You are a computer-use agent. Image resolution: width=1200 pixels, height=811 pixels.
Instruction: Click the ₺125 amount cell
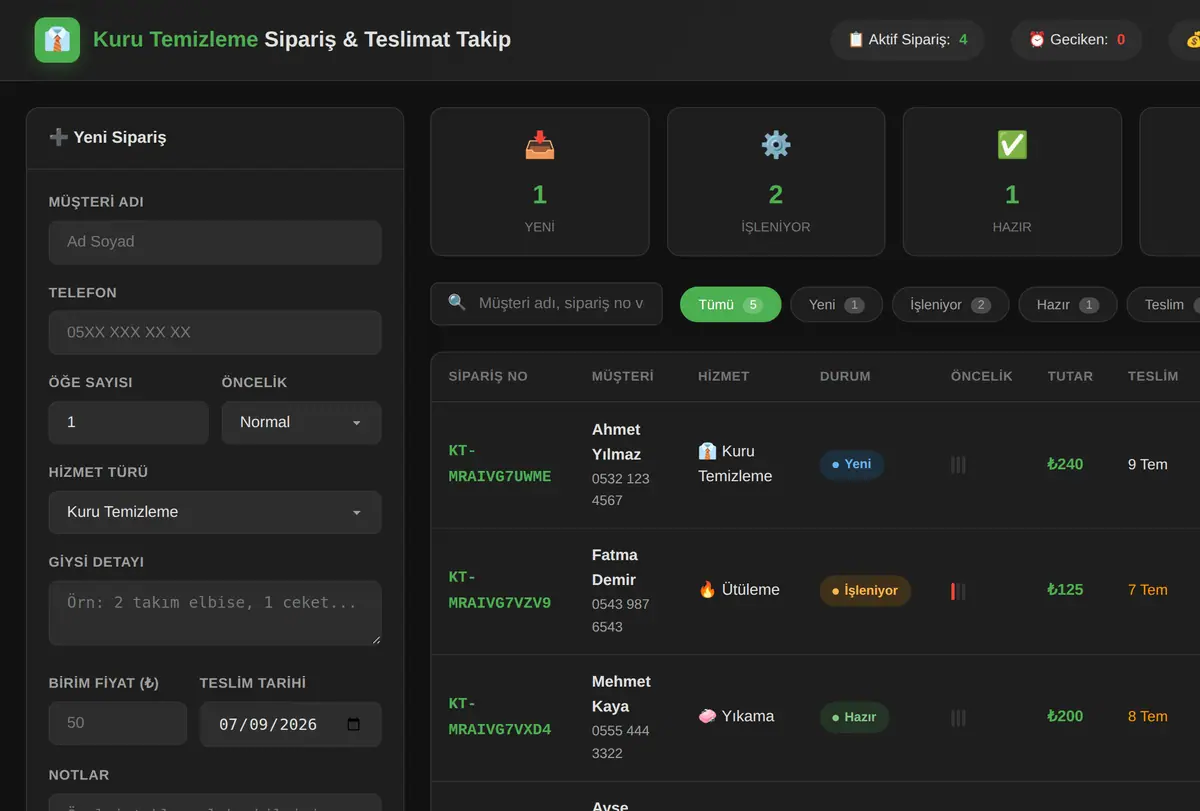1065,590
